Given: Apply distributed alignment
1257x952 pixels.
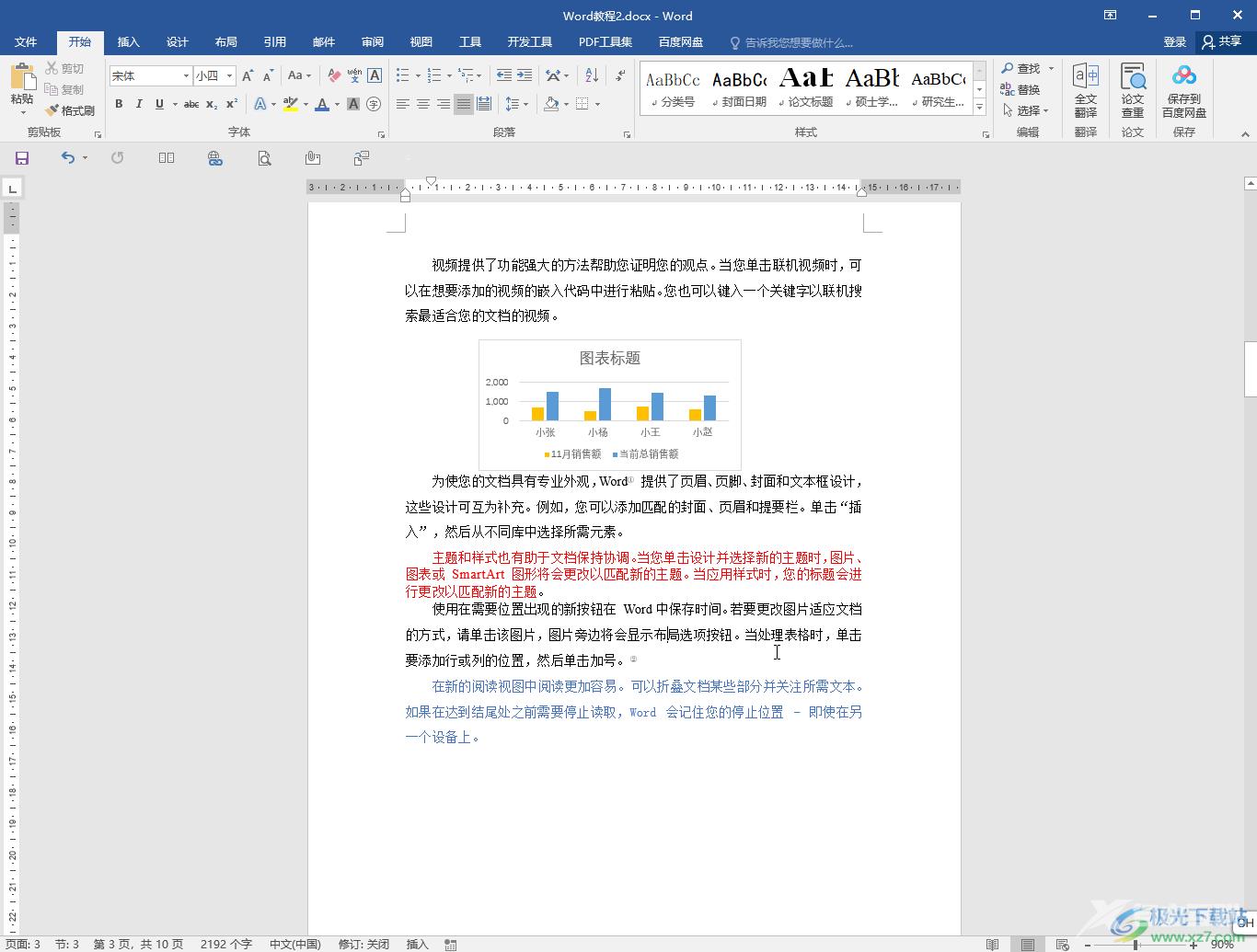Looking at the screenshot, I should pos(484,104).
